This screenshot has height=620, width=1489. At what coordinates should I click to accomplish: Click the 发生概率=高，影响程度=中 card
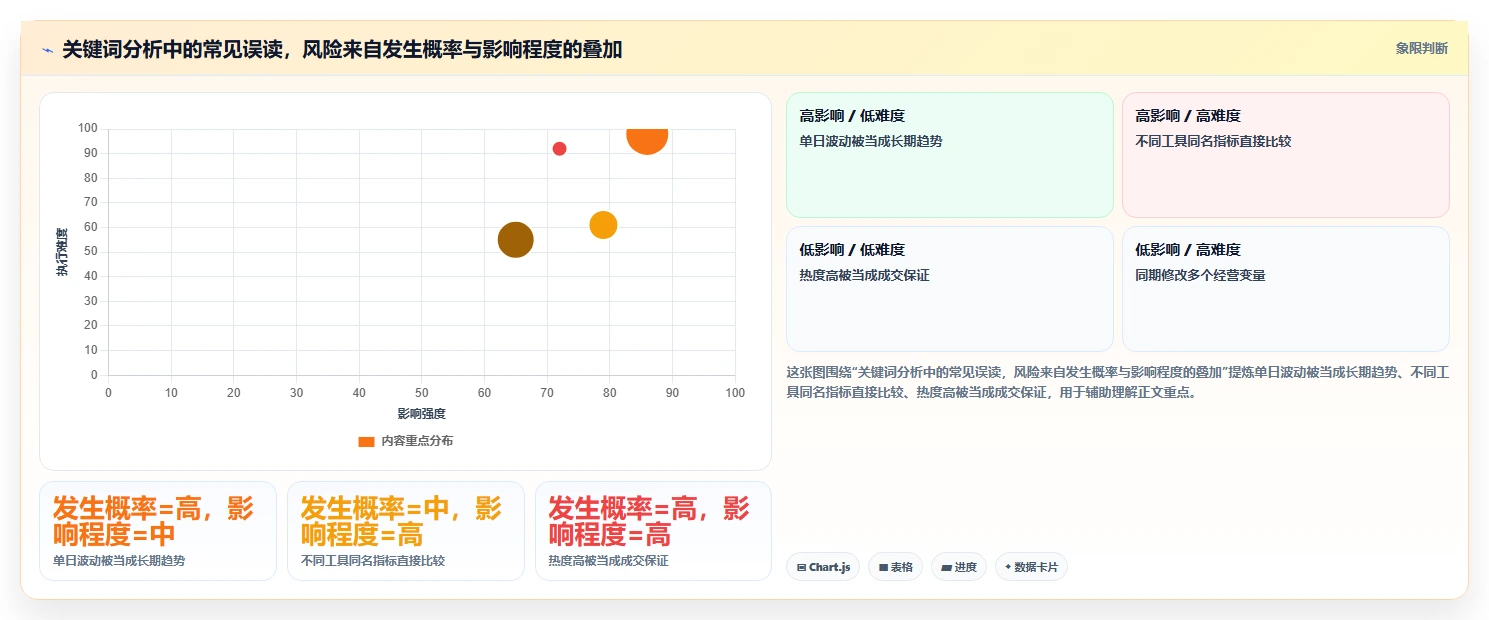click(x=158, y=531)
